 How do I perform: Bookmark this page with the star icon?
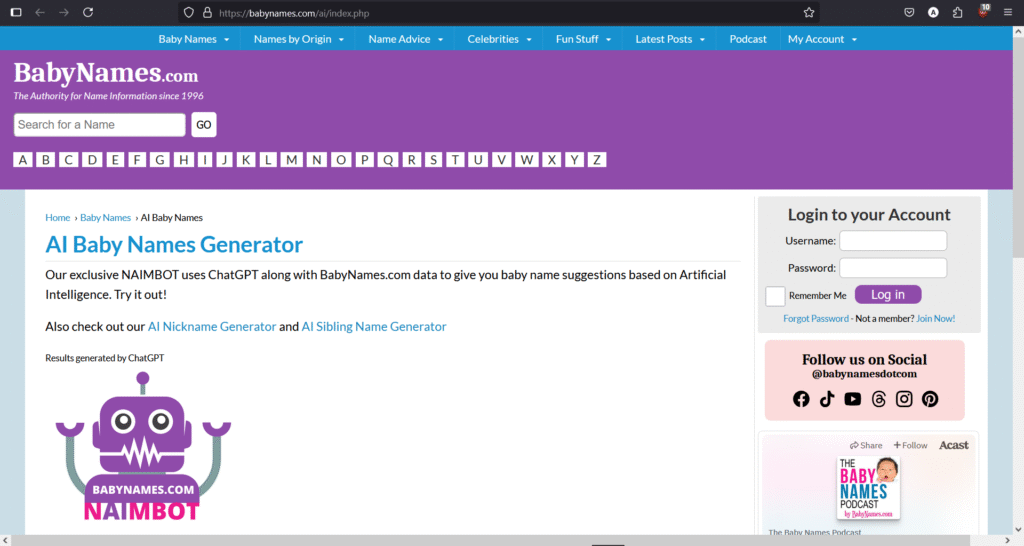pyautogui.click(x=808, y=12)
